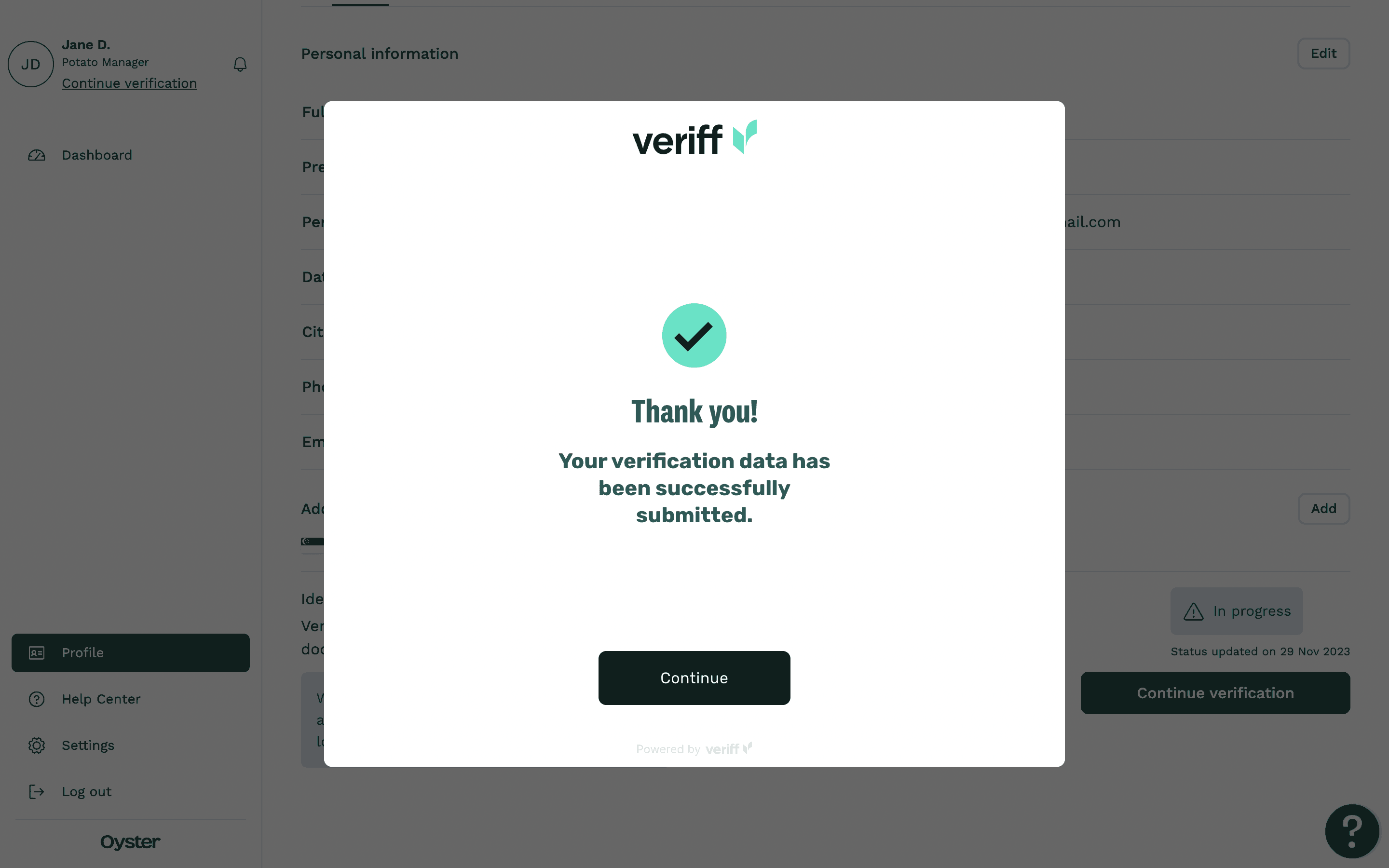Open the floating help question bubble

click(1352, 831)
